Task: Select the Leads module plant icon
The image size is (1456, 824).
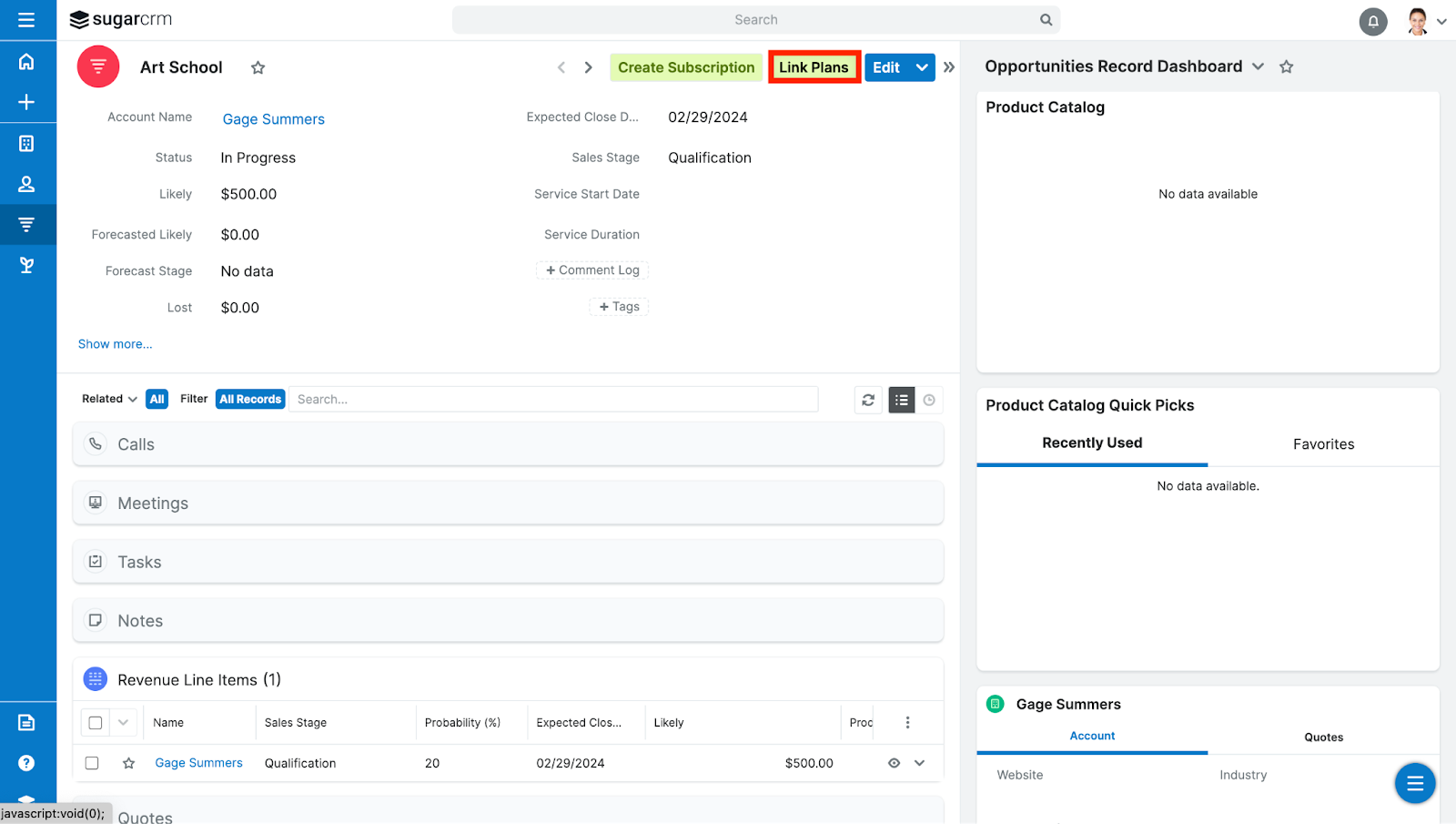Action: point(26,265)
